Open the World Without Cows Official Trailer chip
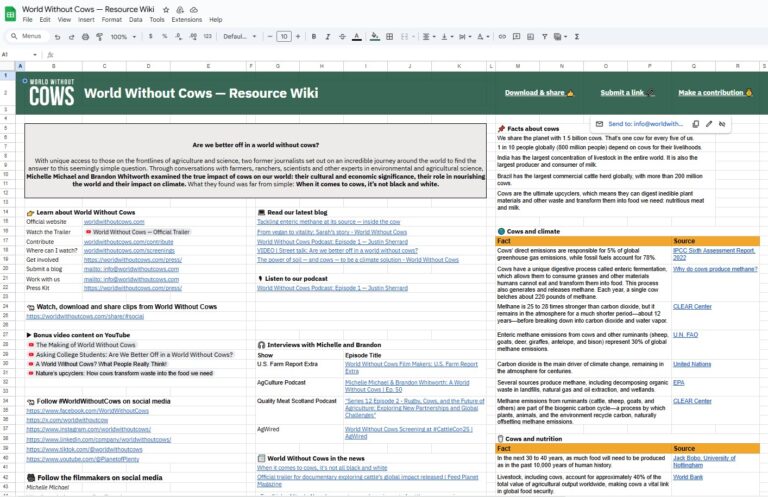 (138, 232)
